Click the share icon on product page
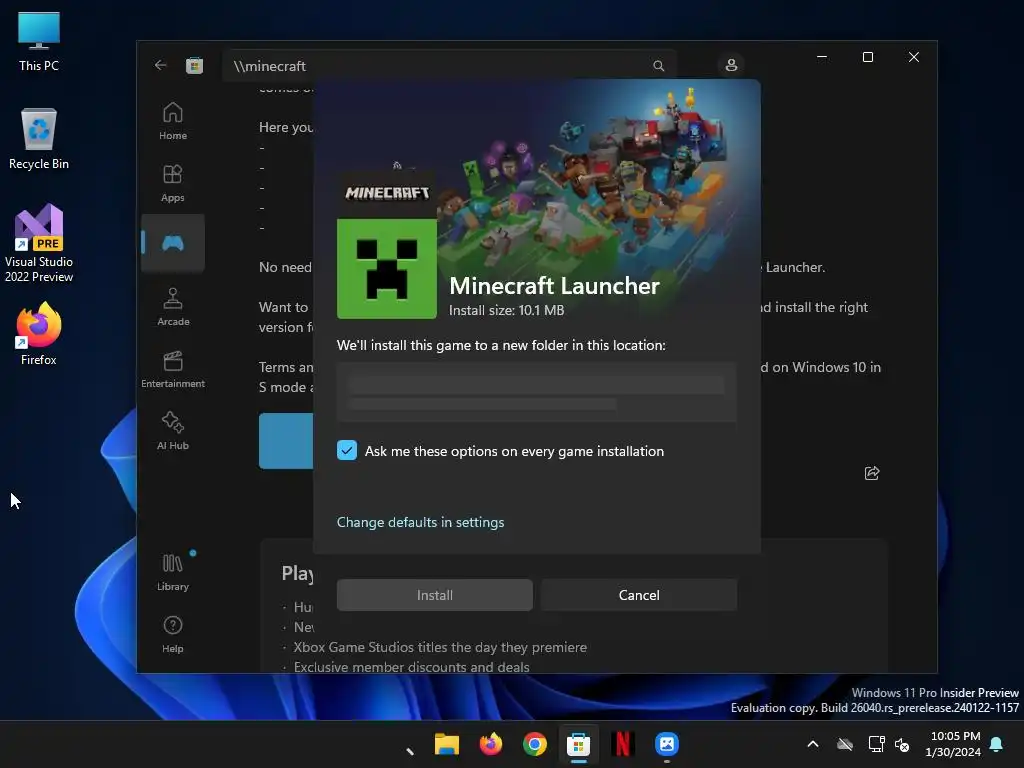1024x768 pixels. (x=872, y=473)
